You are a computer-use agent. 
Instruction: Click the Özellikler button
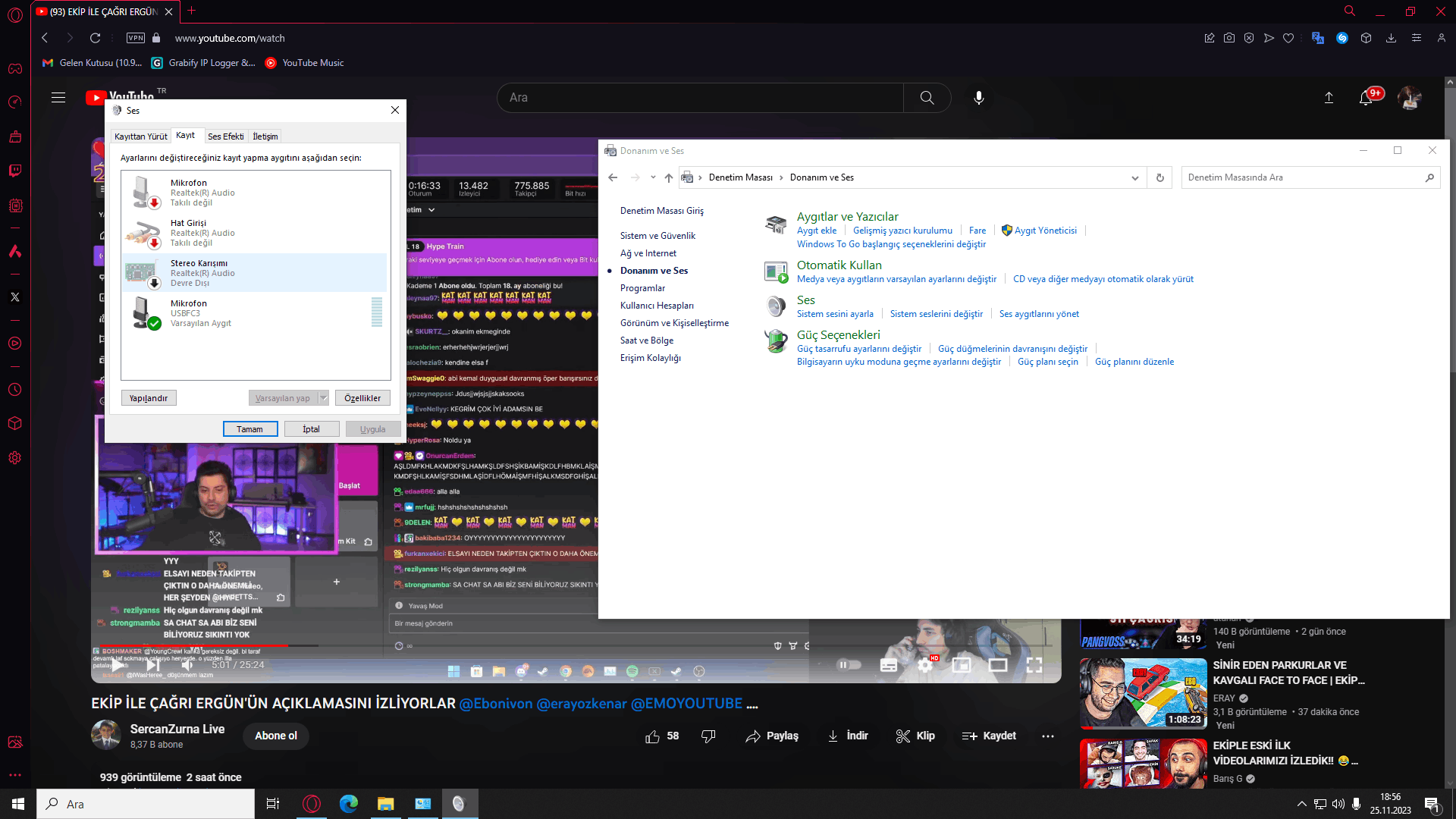(363, 398)
